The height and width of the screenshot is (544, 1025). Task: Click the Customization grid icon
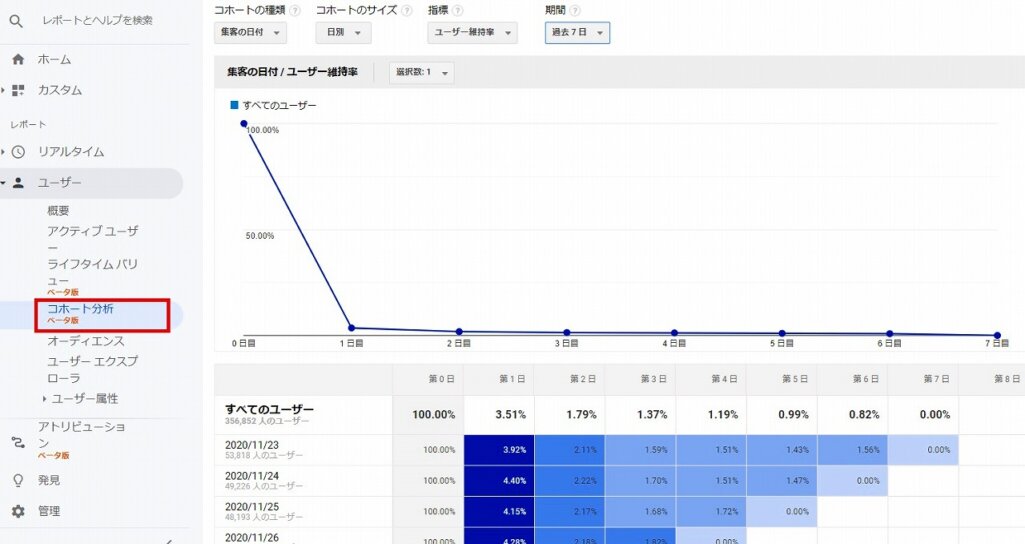tap(18, 90)
